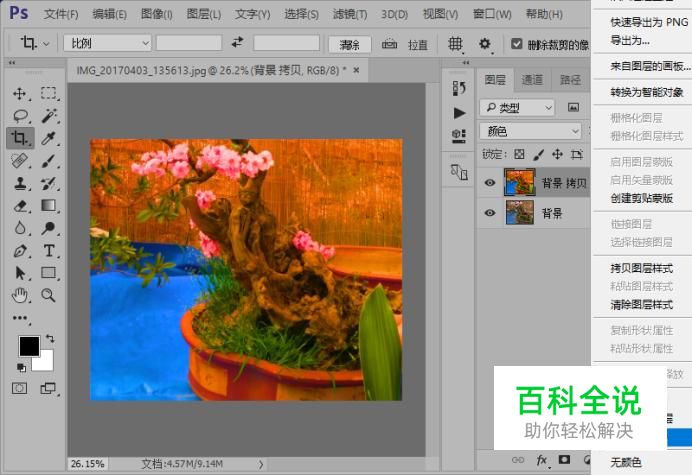Swap foreground and background colors
The image size is (692, 475).
click(x=50, y=339)
